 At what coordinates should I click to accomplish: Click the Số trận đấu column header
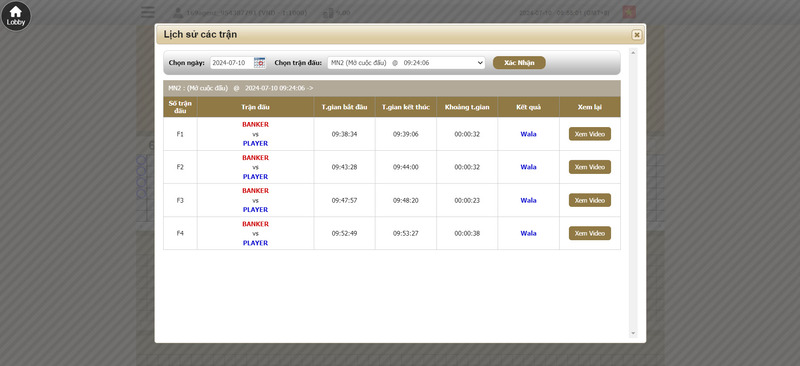coord(180,107)
